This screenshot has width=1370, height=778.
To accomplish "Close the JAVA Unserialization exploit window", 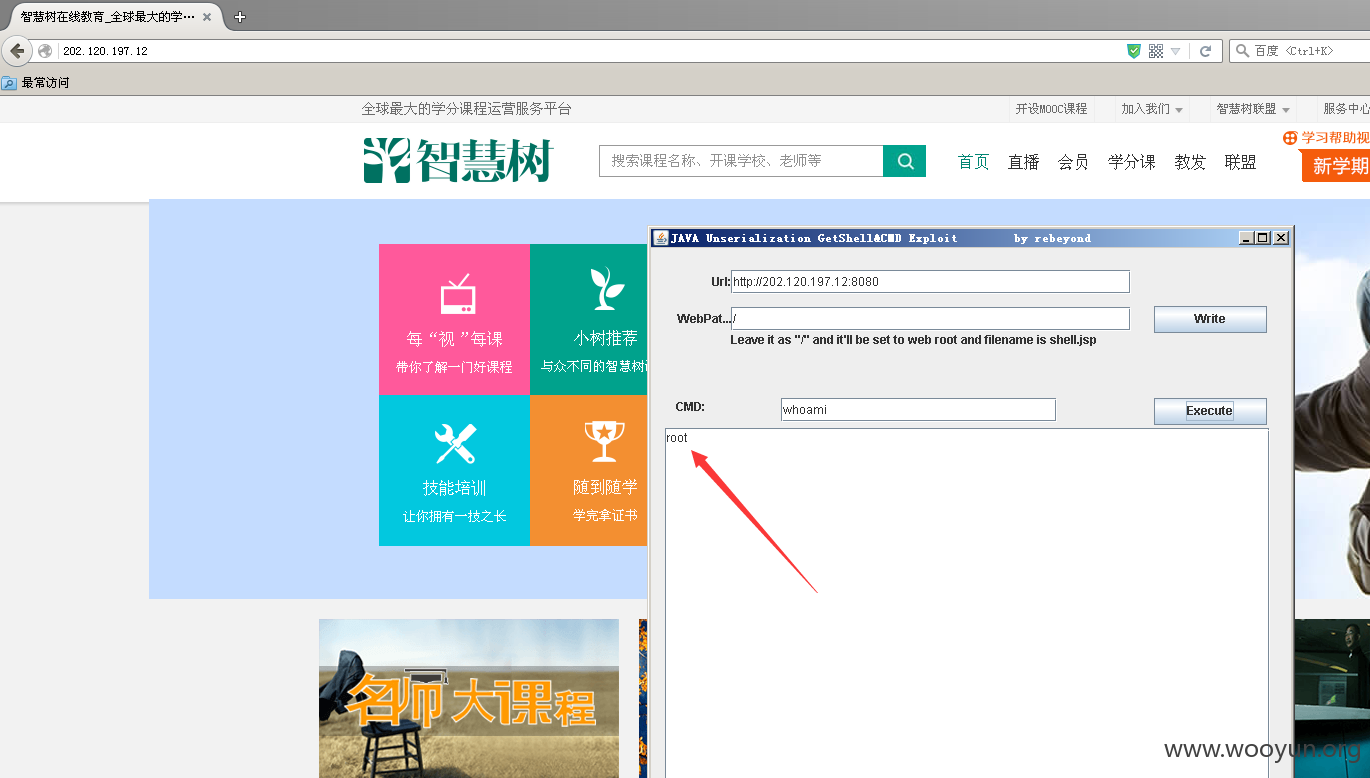I will (x=1281, y=238).
